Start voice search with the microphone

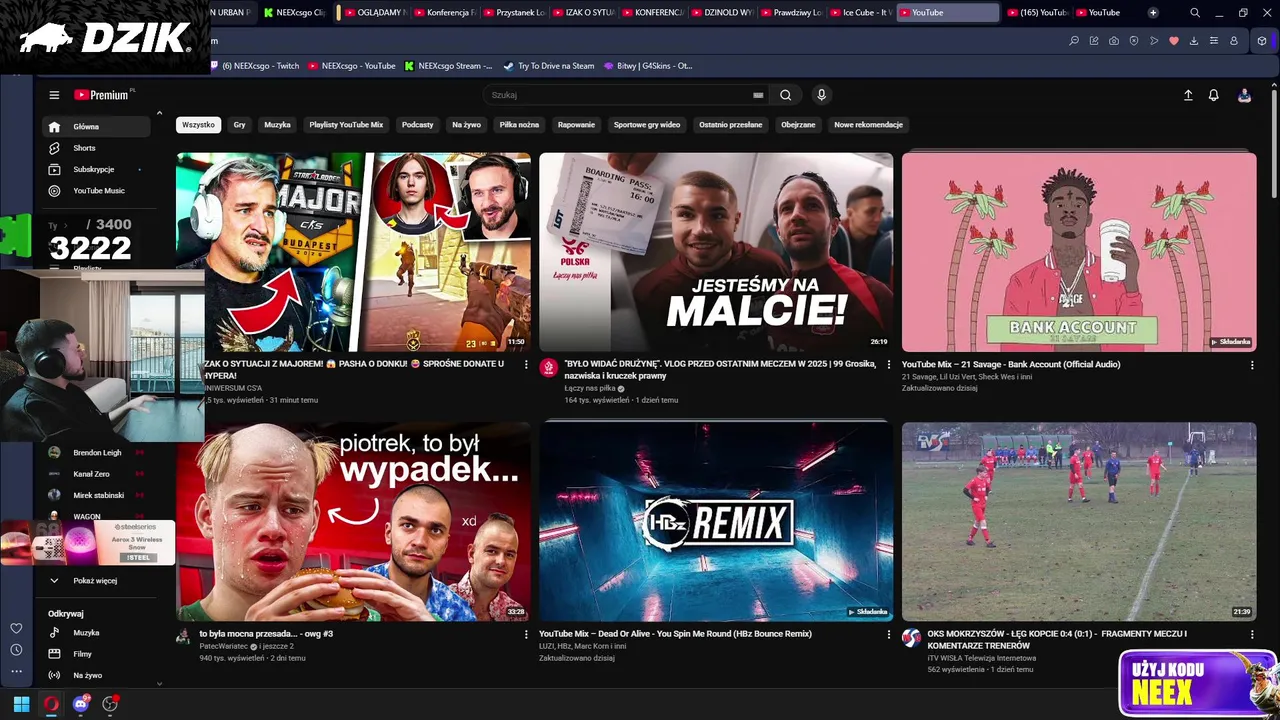(821, 95)
